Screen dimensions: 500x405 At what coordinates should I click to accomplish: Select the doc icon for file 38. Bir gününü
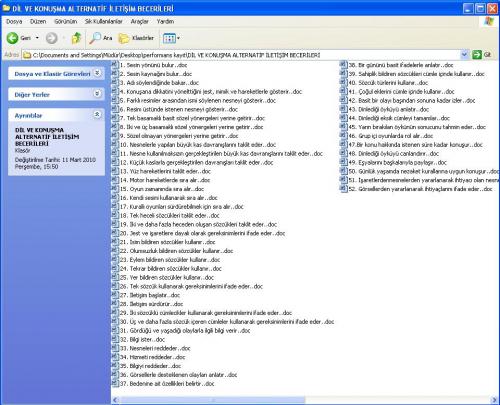(x=344, y=64)
